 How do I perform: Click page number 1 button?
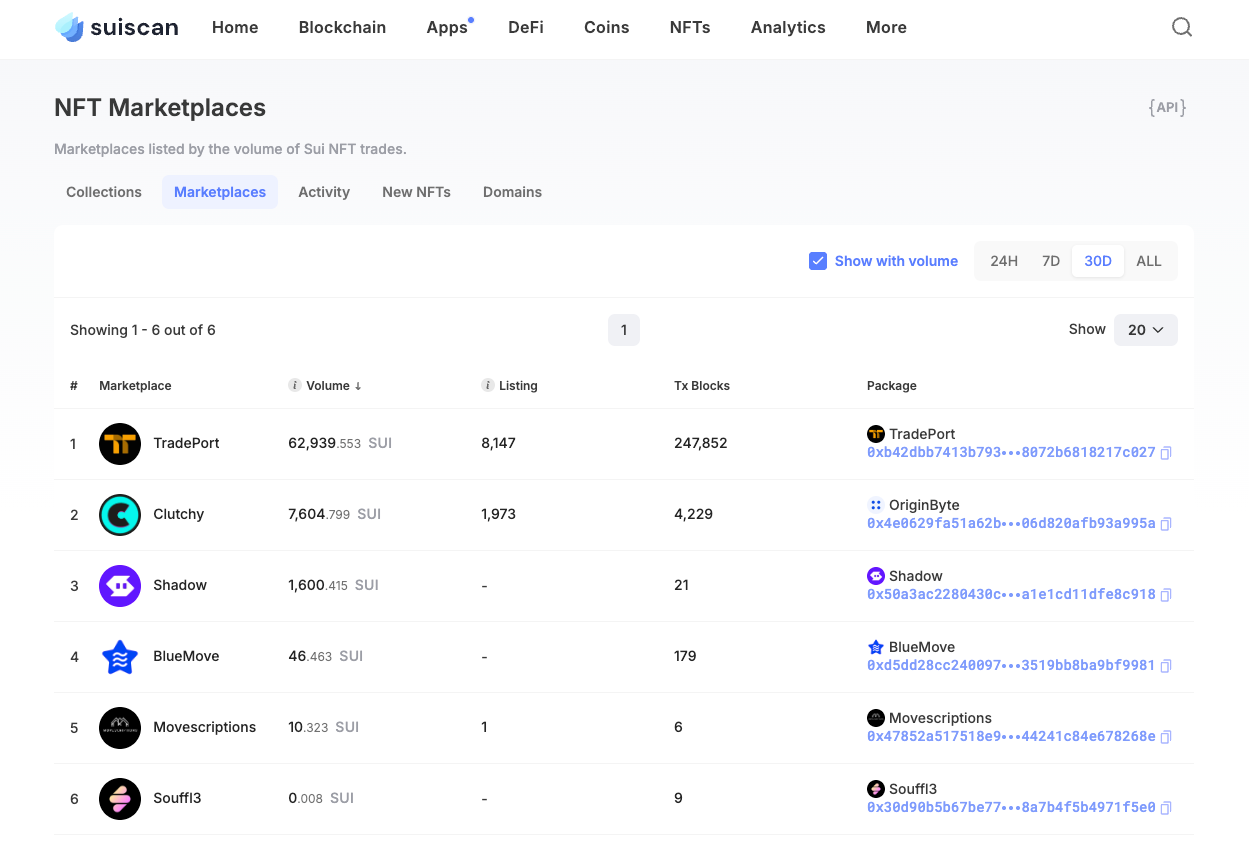(x=624, y=330)
